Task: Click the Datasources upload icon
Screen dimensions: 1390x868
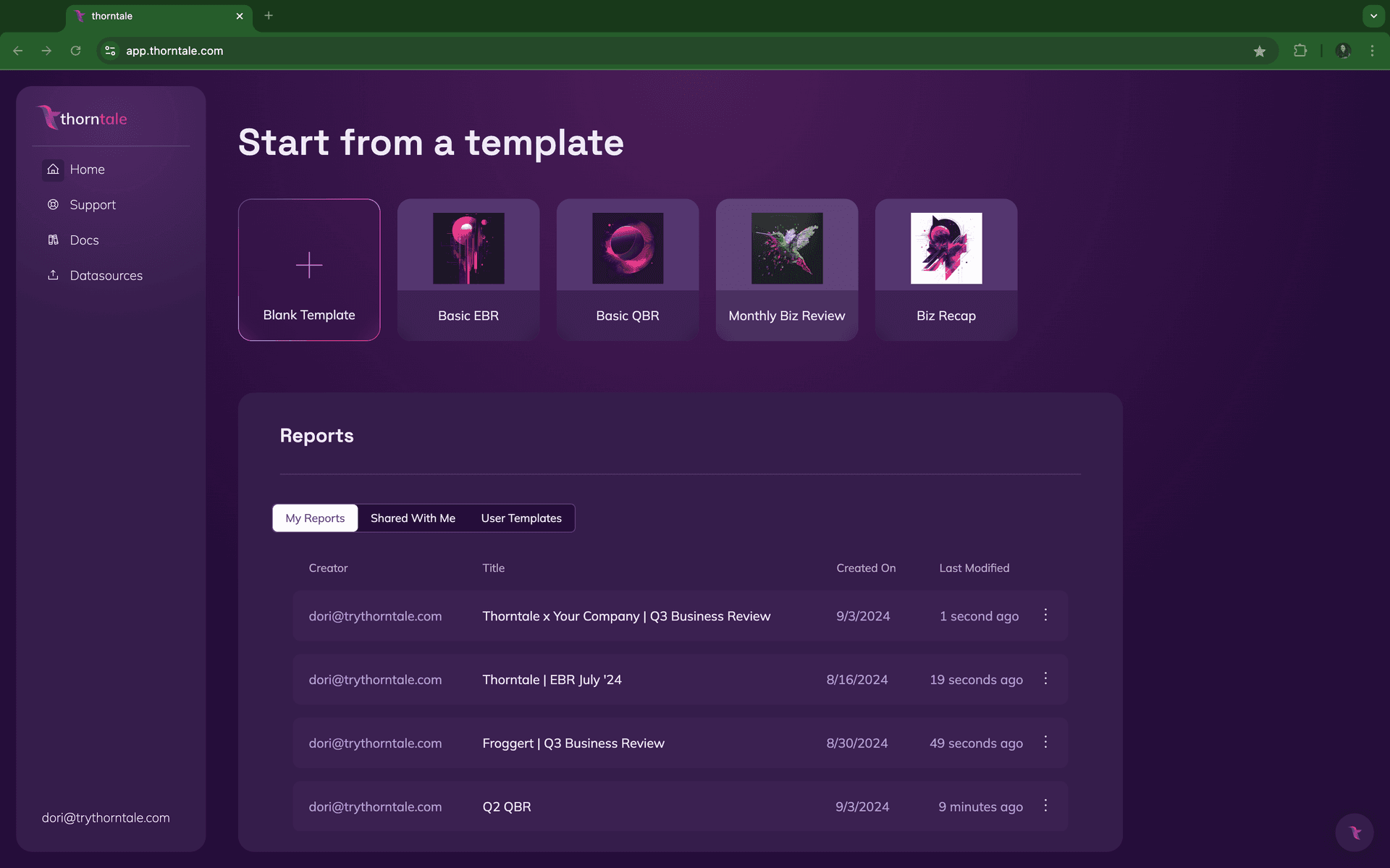Action: click(x=53, y=275)
